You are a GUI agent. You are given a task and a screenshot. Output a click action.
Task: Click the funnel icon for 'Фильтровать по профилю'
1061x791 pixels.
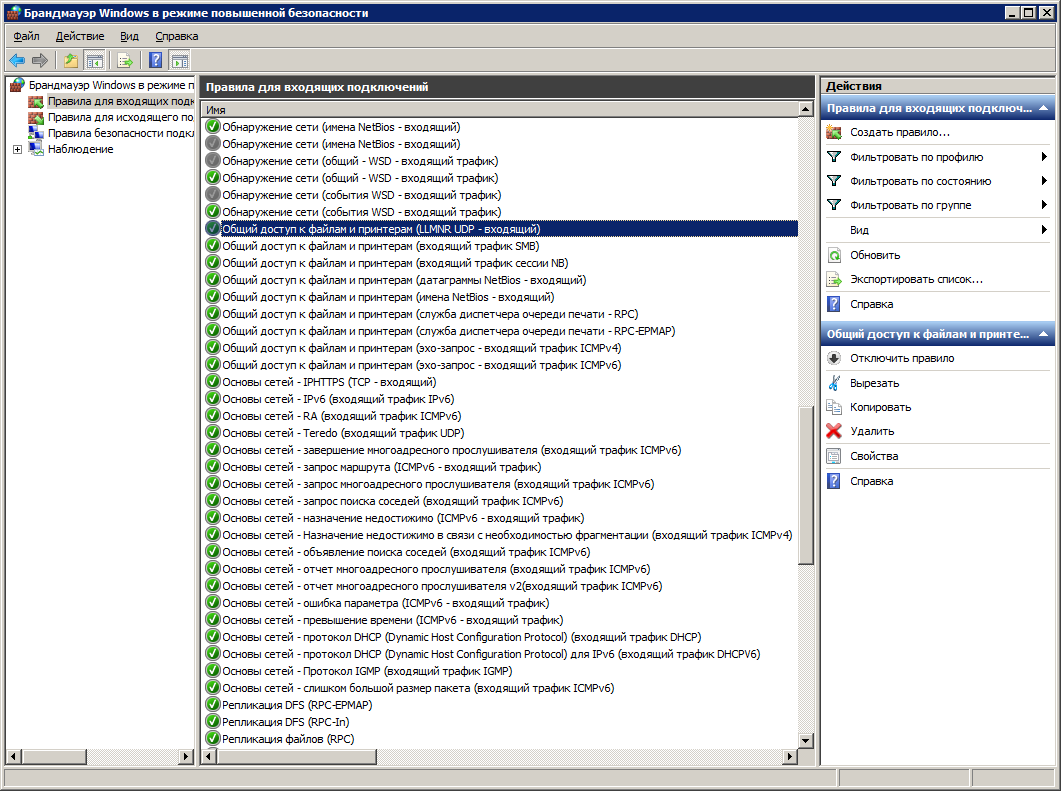pos(834,157)
